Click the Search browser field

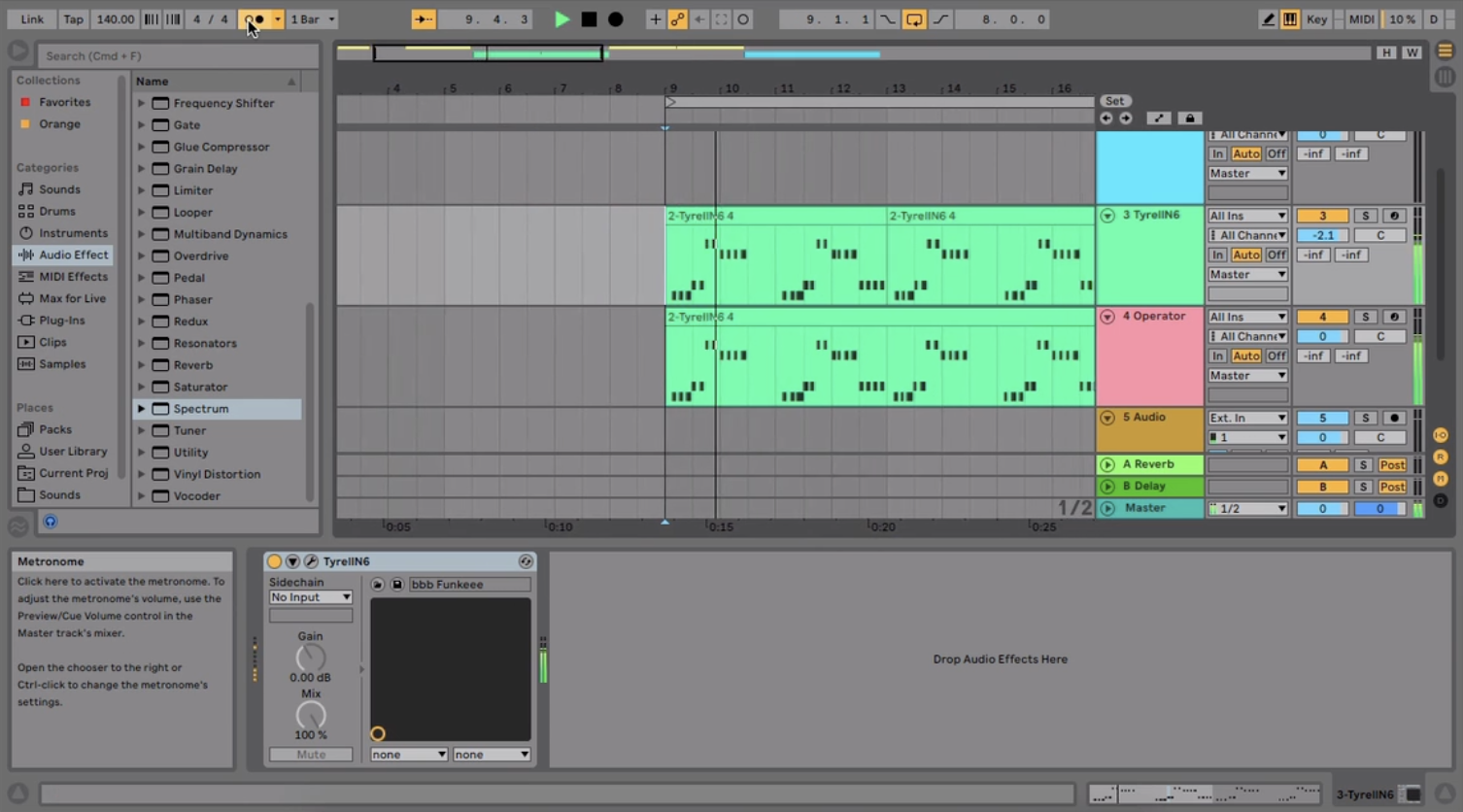click(x=180, y=55)
